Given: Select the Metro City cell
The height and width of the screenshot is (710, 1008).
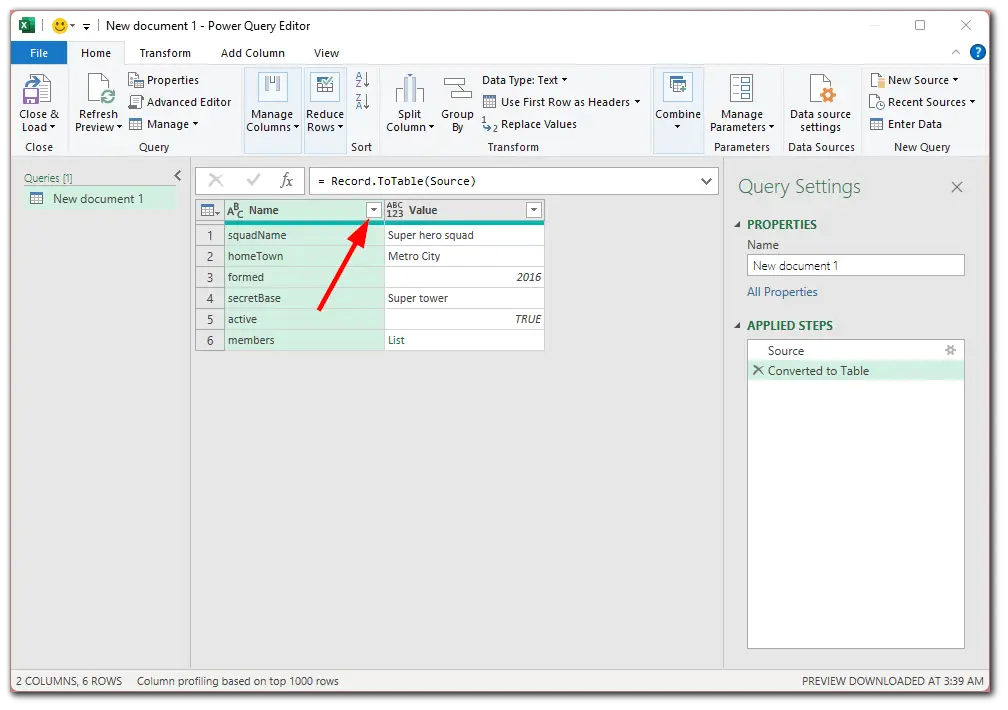Looking at the screenshot, I should coord(464,256).
